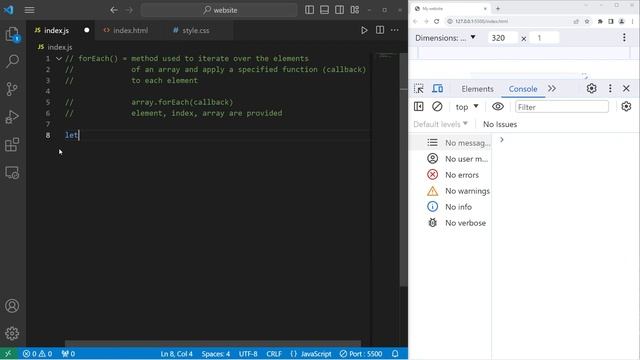Click Port : 5500 Live Server status
Viewport: 640px width, 360px height.
[361, 353]
